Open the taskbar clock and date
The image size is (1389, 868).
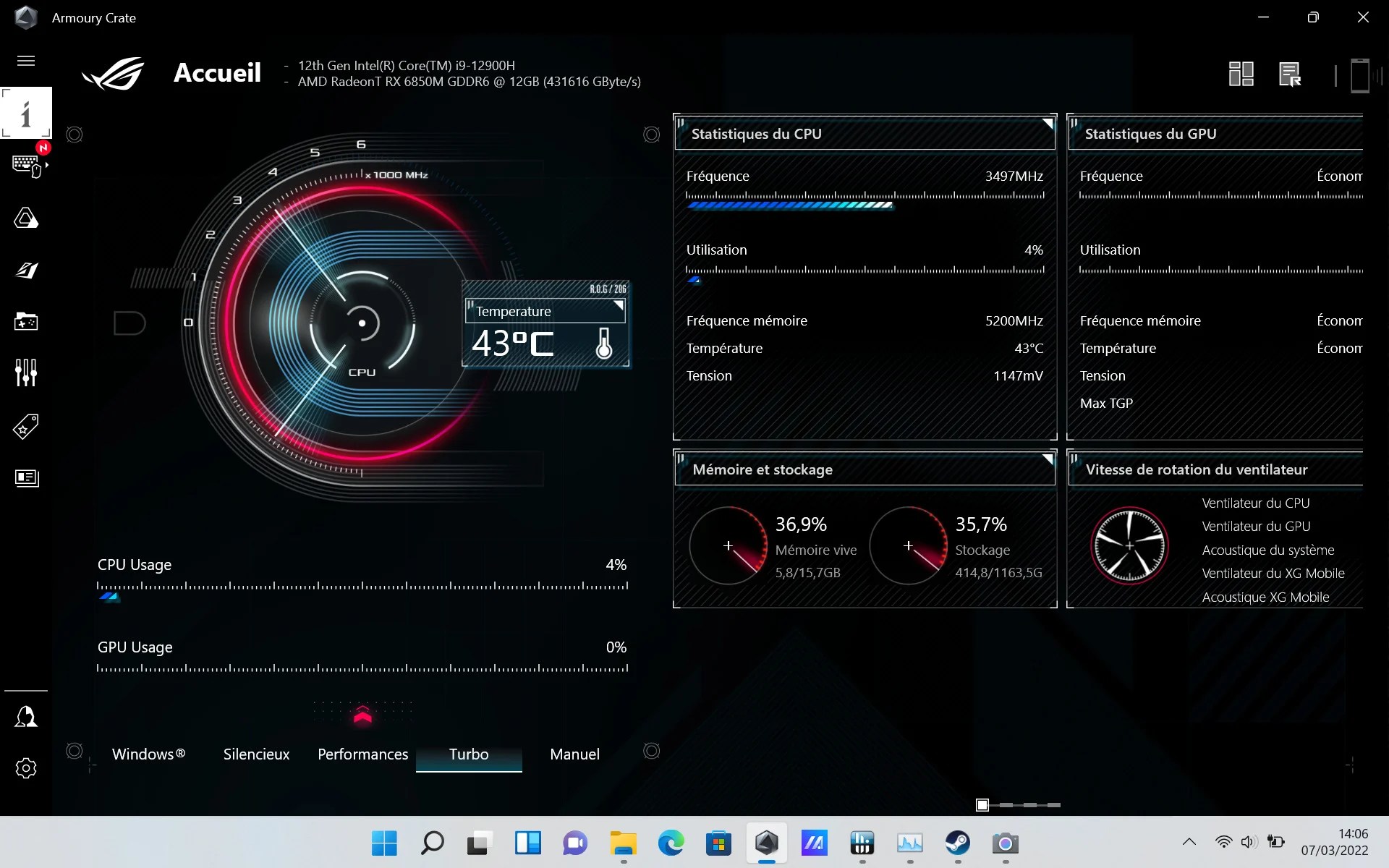coord(1335,842)
